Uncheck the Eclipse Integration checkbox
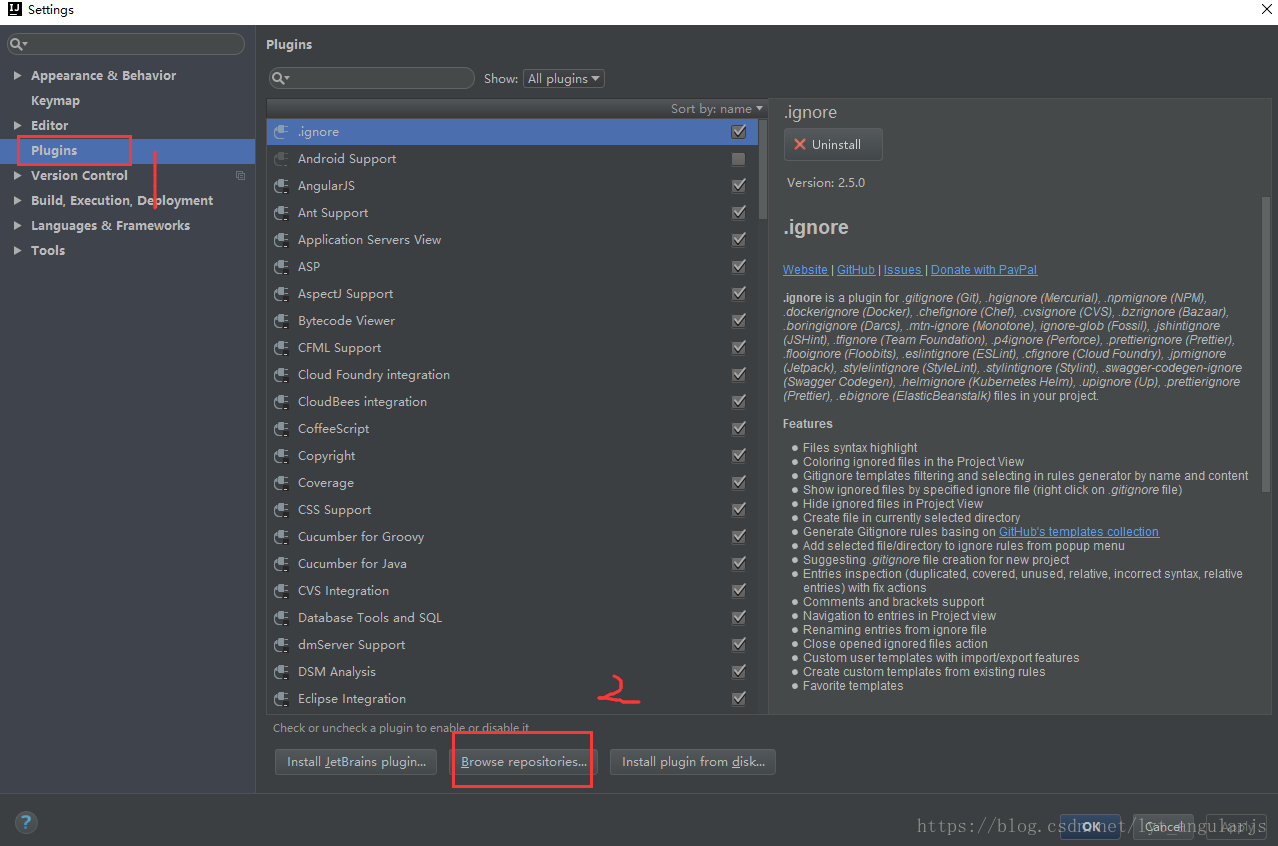 [x=739, y=699]
